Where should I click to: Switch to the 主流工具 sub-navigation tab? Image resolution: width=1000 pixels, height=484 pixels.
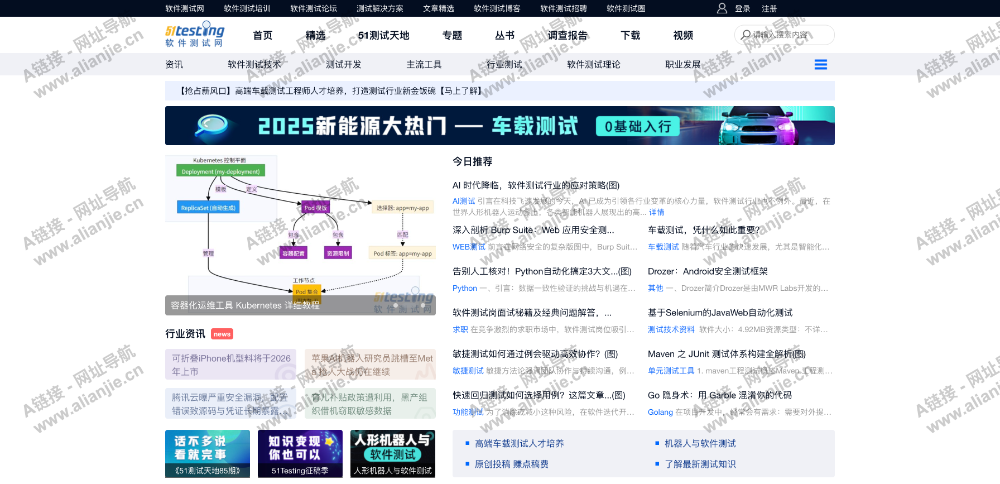[424, 64]
